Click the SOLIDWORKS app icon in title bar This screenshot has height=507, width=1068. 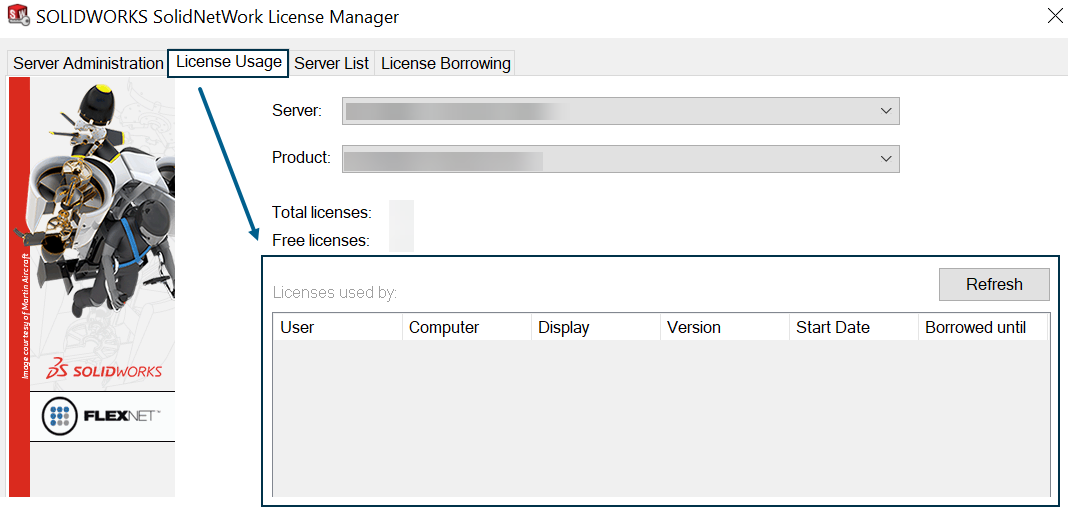pos(17,16)
